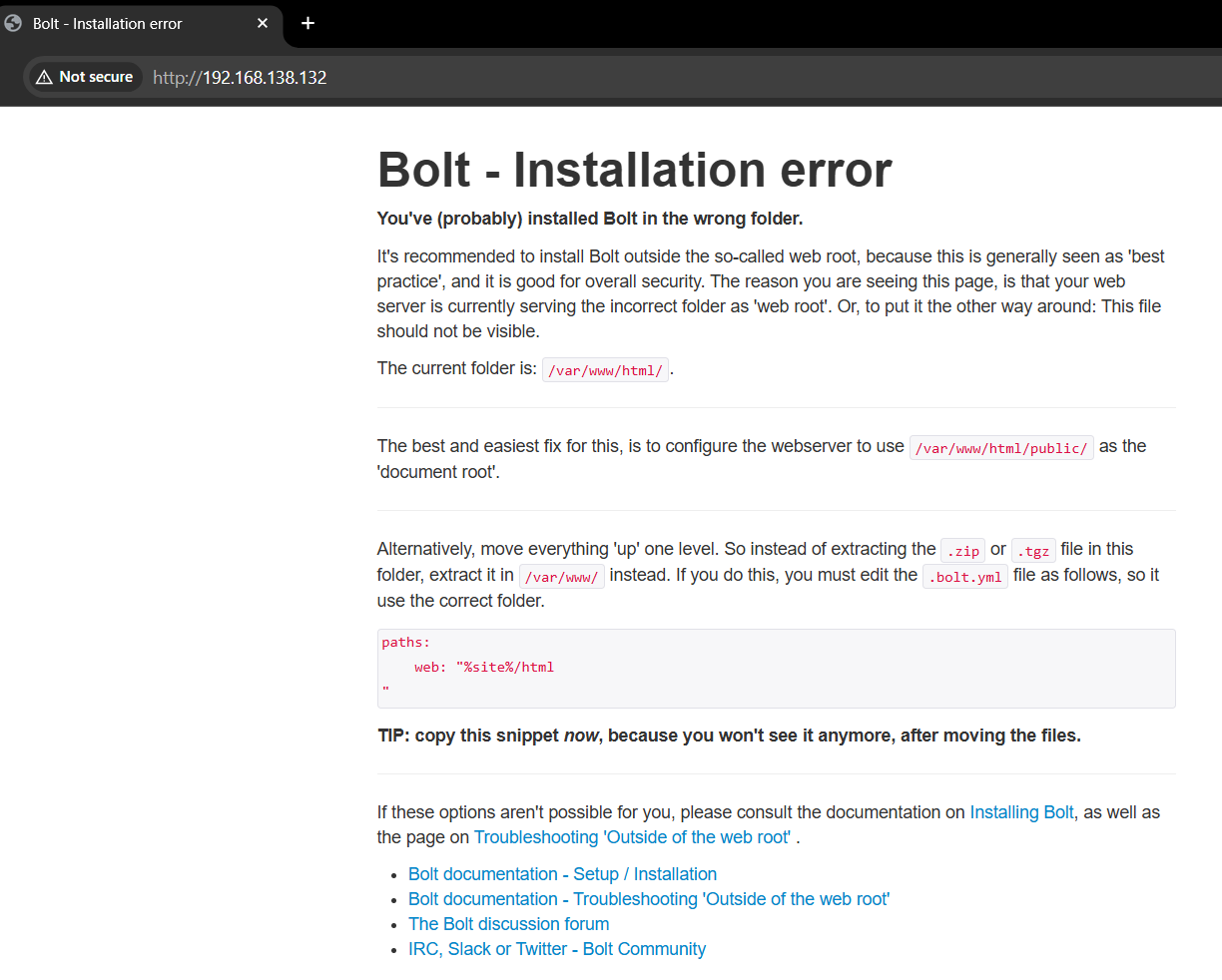This screenshot has height=980, width=1222.
Task: Click the /var/www/ code label
Action: pyautogui.click(x=561, y=577)
